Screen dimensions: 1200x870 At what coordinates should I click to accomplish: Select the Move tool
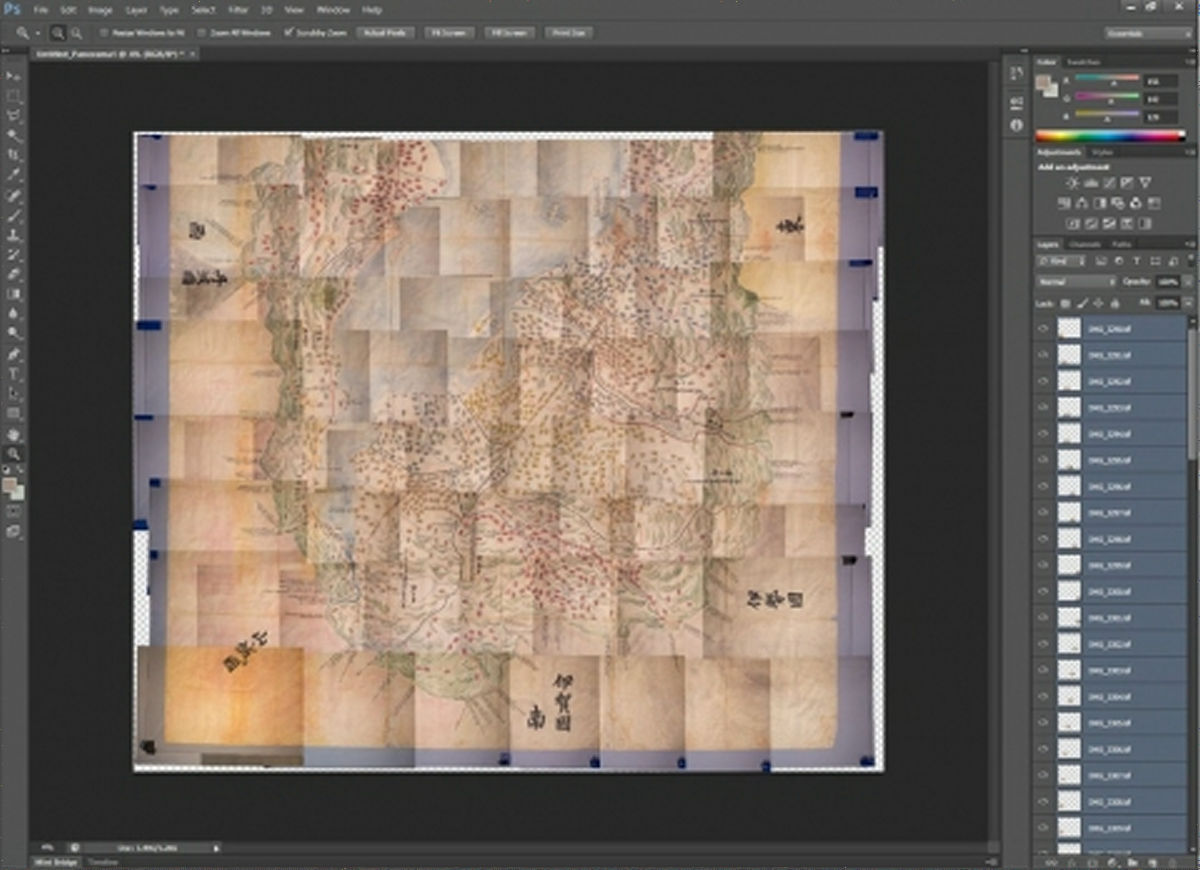pyautogui.click(x=14, y=77)
